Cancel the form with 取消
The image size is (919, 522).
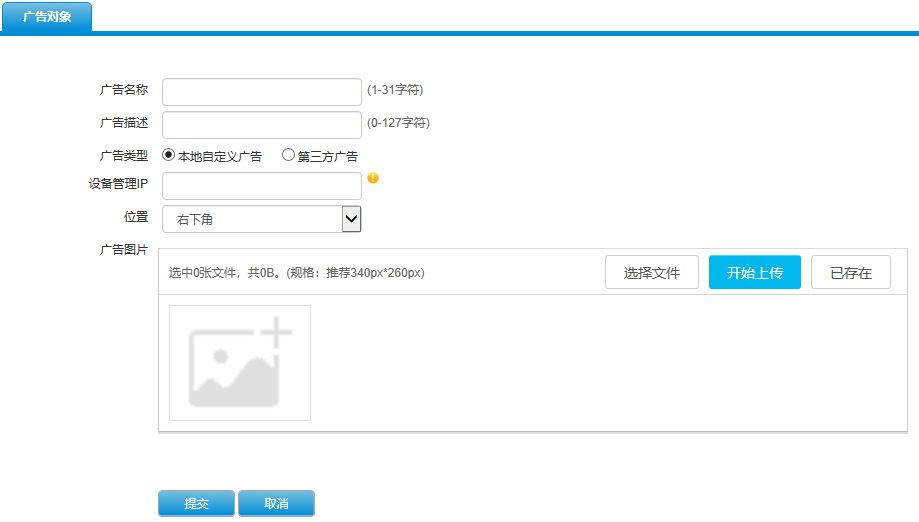pyautogui.click(x=276, y=503)
